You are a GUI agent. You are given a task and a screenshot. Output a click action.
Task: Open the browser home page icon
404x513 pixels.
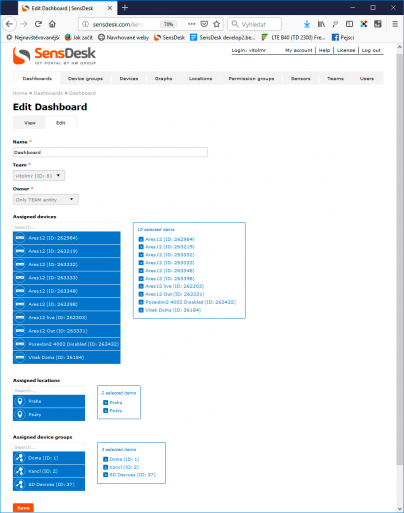52,24
